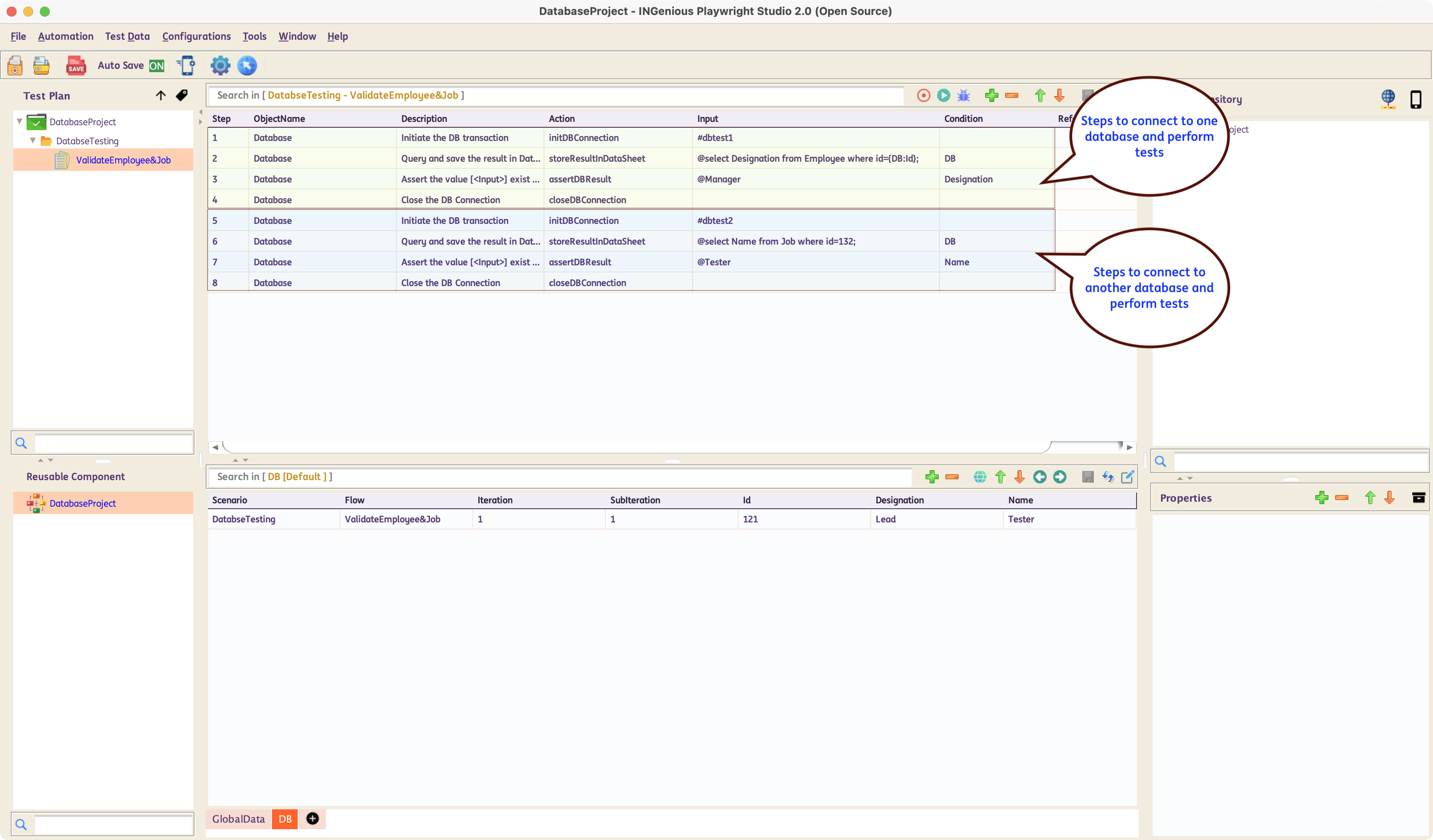1433x840 pixels.
Task: Move test step down with orange arrow
Action: pyautogui.click(x=1059, y=95)
